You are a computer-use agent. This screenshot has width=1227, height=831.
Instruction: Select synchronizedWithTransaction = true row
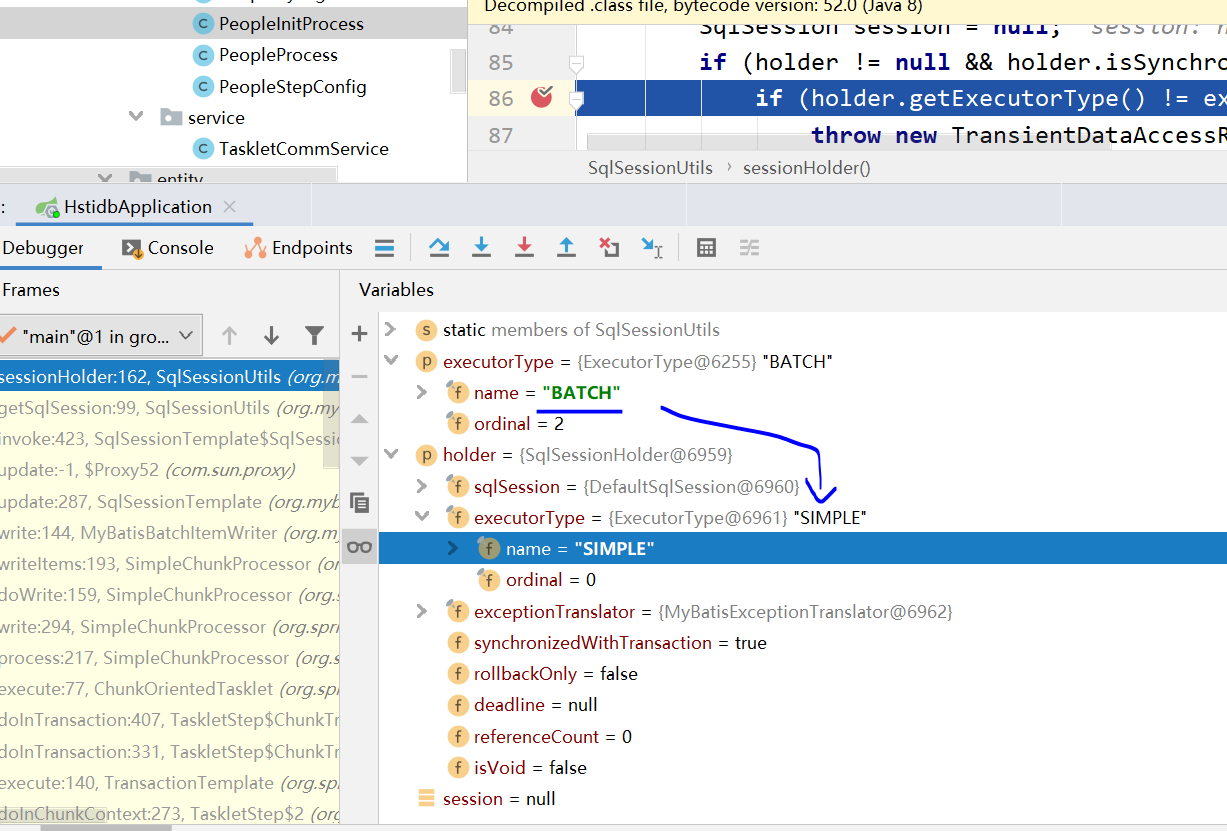pyautogui.click(x=803, y=643)
